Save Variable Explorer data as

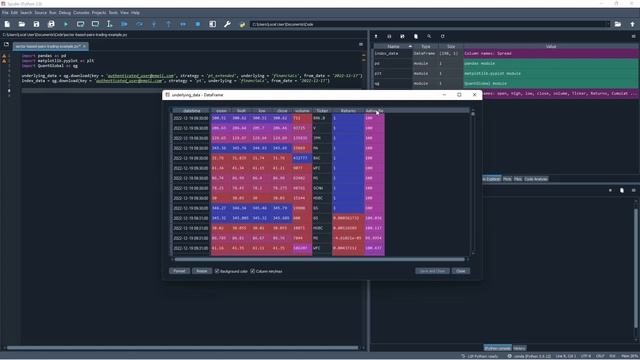click(402, 36)
